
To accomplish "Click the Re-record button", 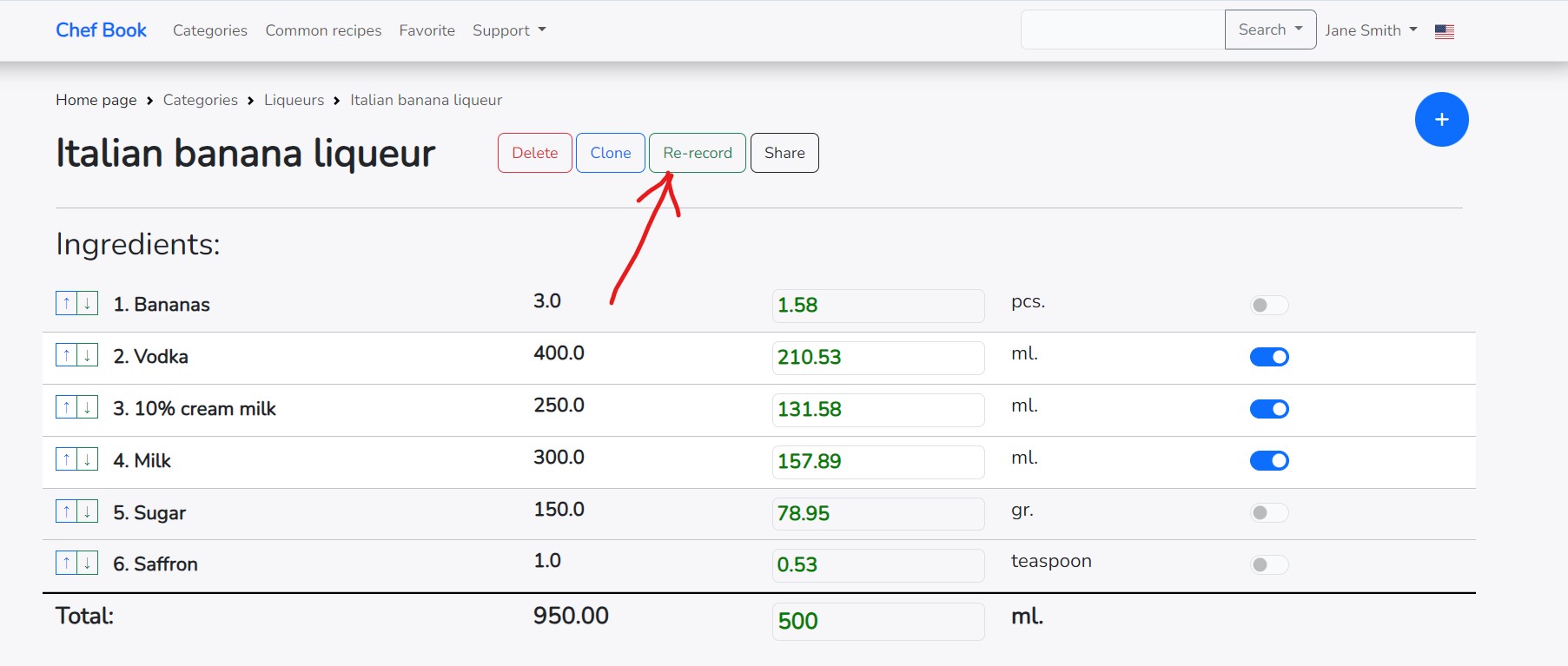I will [697, 153].
